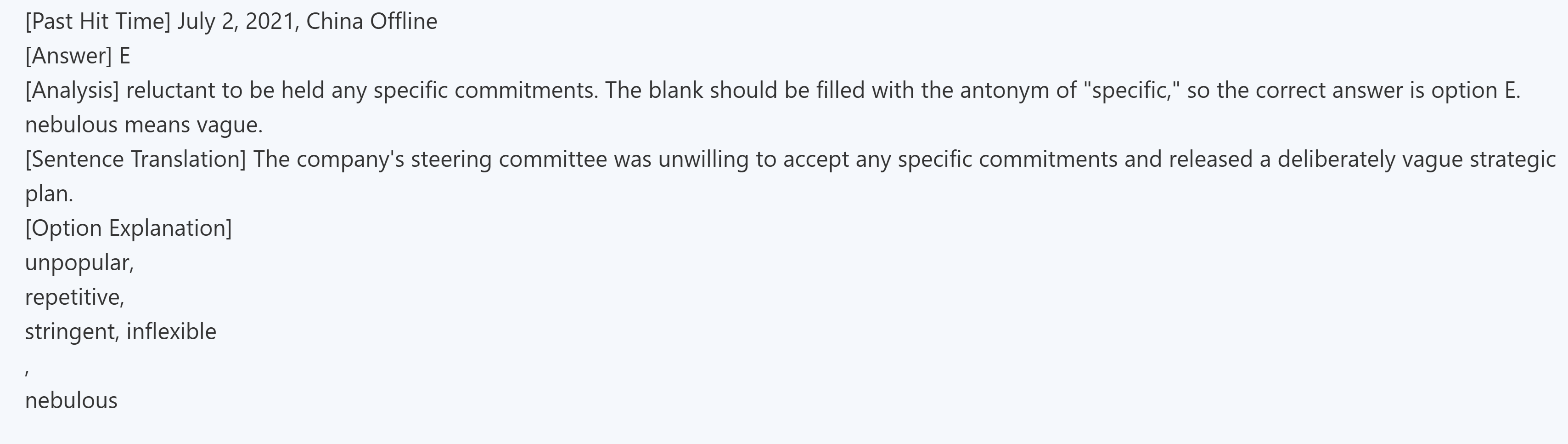This screenshot has height=444, width=1568.
Task: Click the text China Offline
Action: coord(371,21)
